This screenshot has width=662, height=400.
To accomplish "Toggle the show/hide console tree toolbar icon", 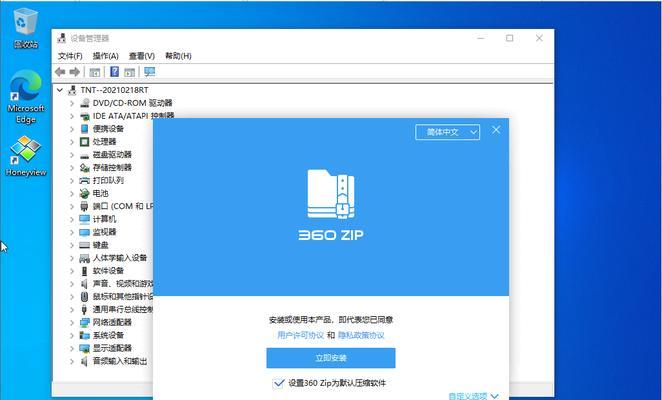I will [95, 72].
